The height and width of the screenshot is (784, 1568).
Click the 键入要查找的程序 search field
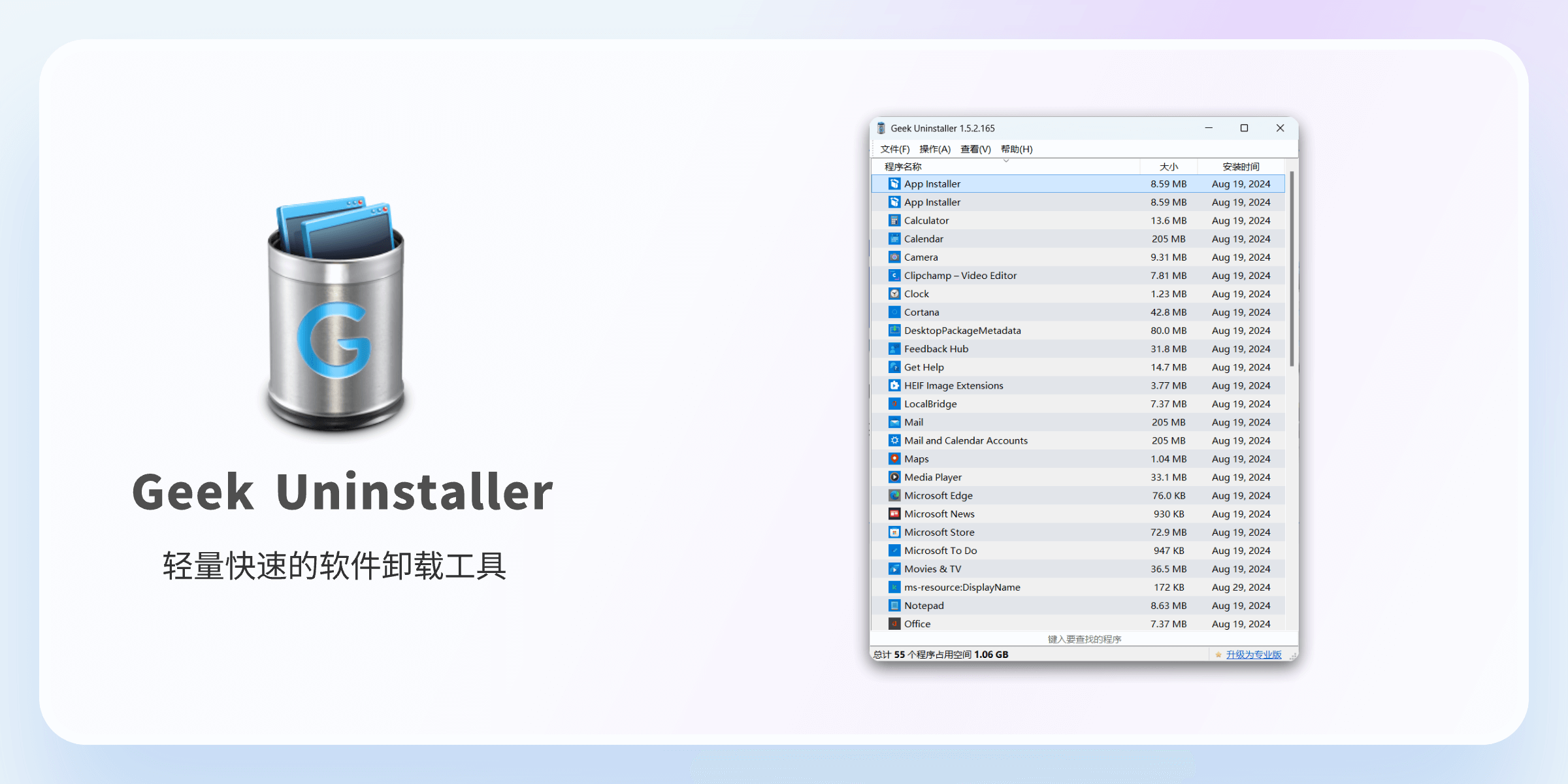click(x=1084, y=639)
